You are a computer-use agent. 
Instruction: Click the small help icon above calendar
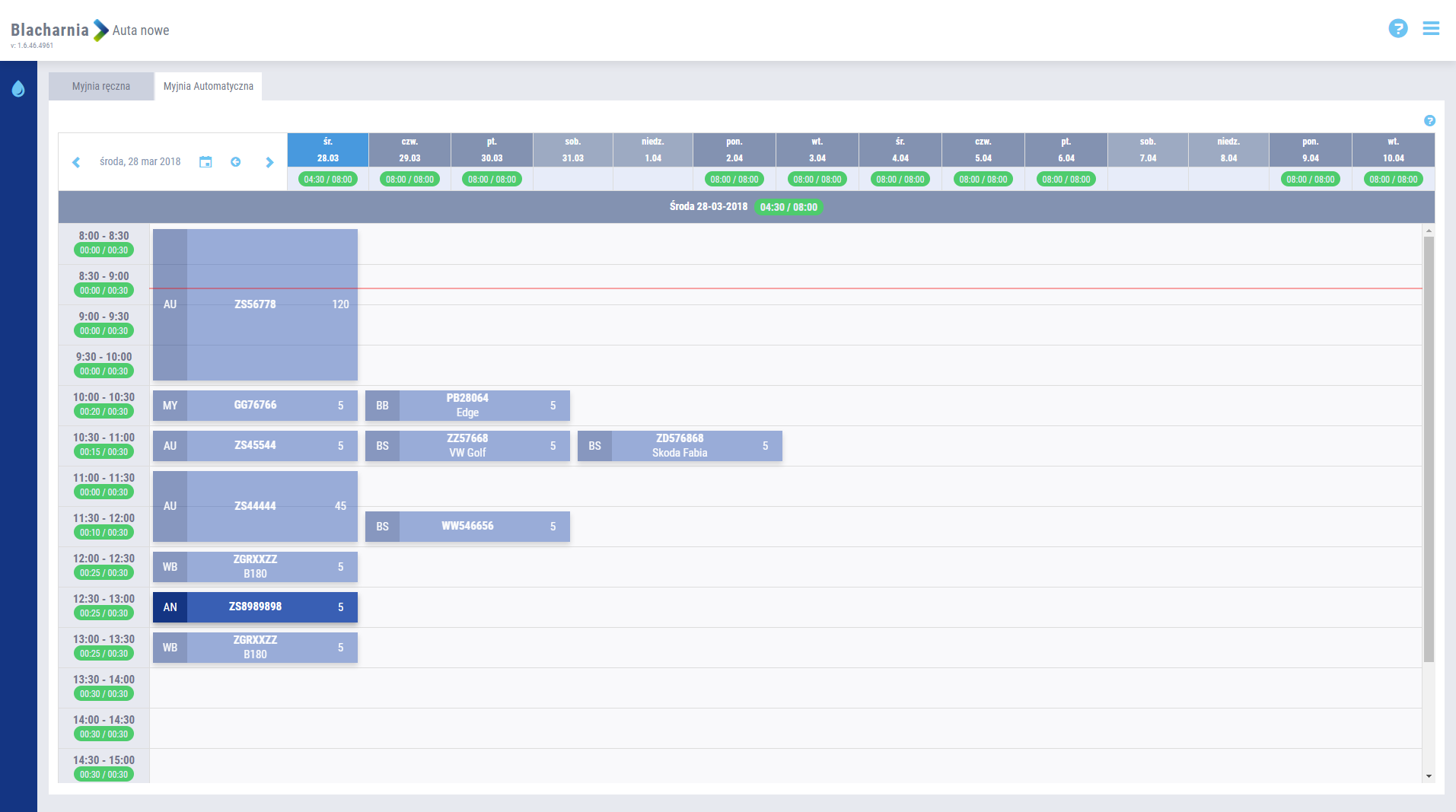click(1429, 121)
